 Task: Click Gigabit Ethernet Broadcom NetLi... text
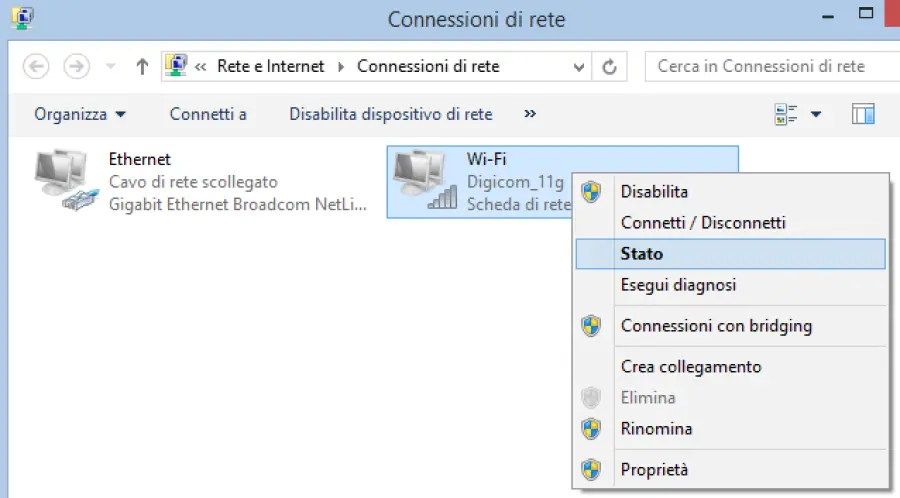(x=238, y=204)
